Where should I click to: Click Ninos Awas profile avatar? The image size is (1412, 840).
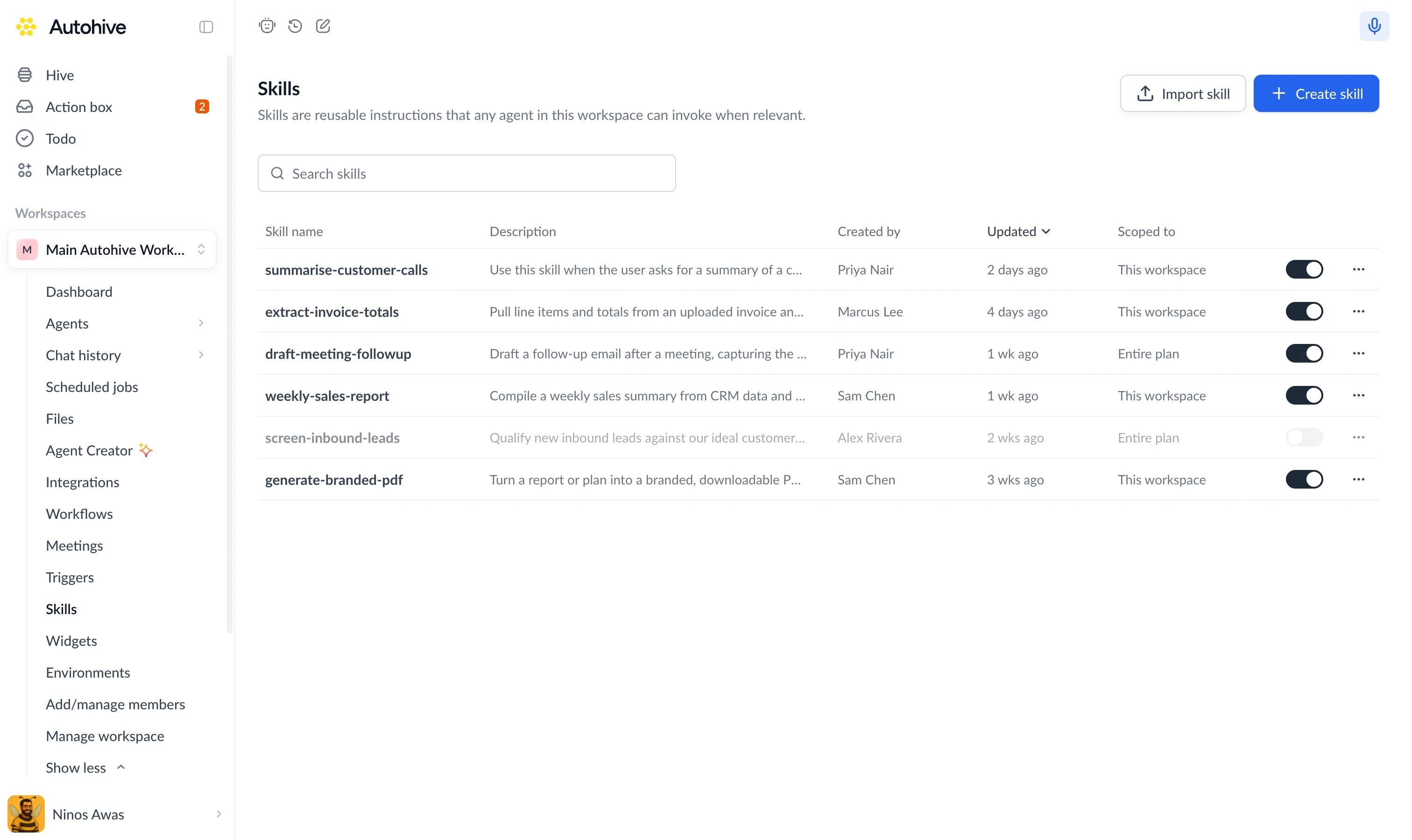point(26,813)
